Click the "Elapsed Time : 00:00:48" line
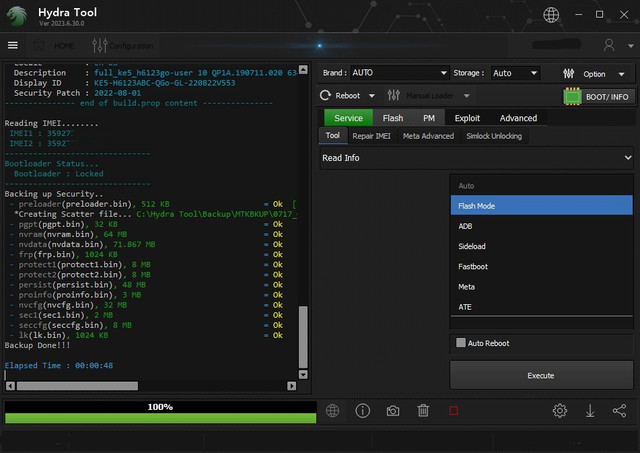This screenshot has height=453, width=640. click(x=59, y=365)
